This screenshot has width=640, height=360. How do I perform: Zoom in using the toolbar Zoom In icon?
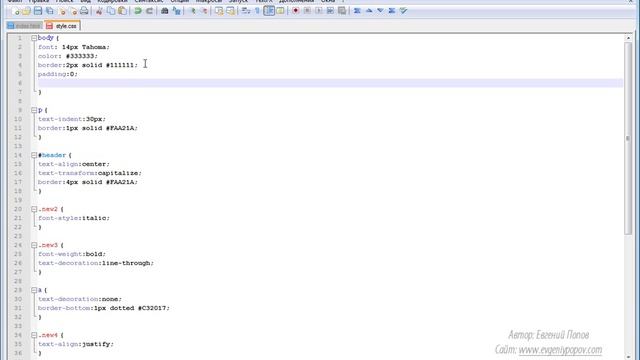(192, 11)
